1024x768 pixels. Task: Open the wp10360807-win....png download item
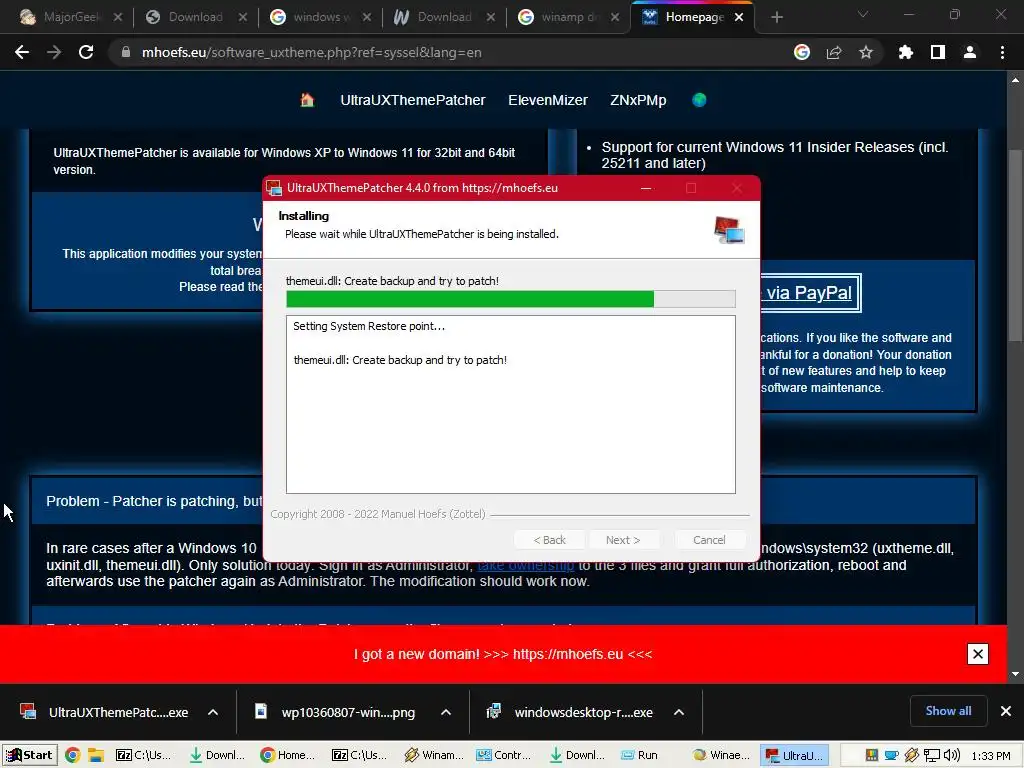click(336, 712)
